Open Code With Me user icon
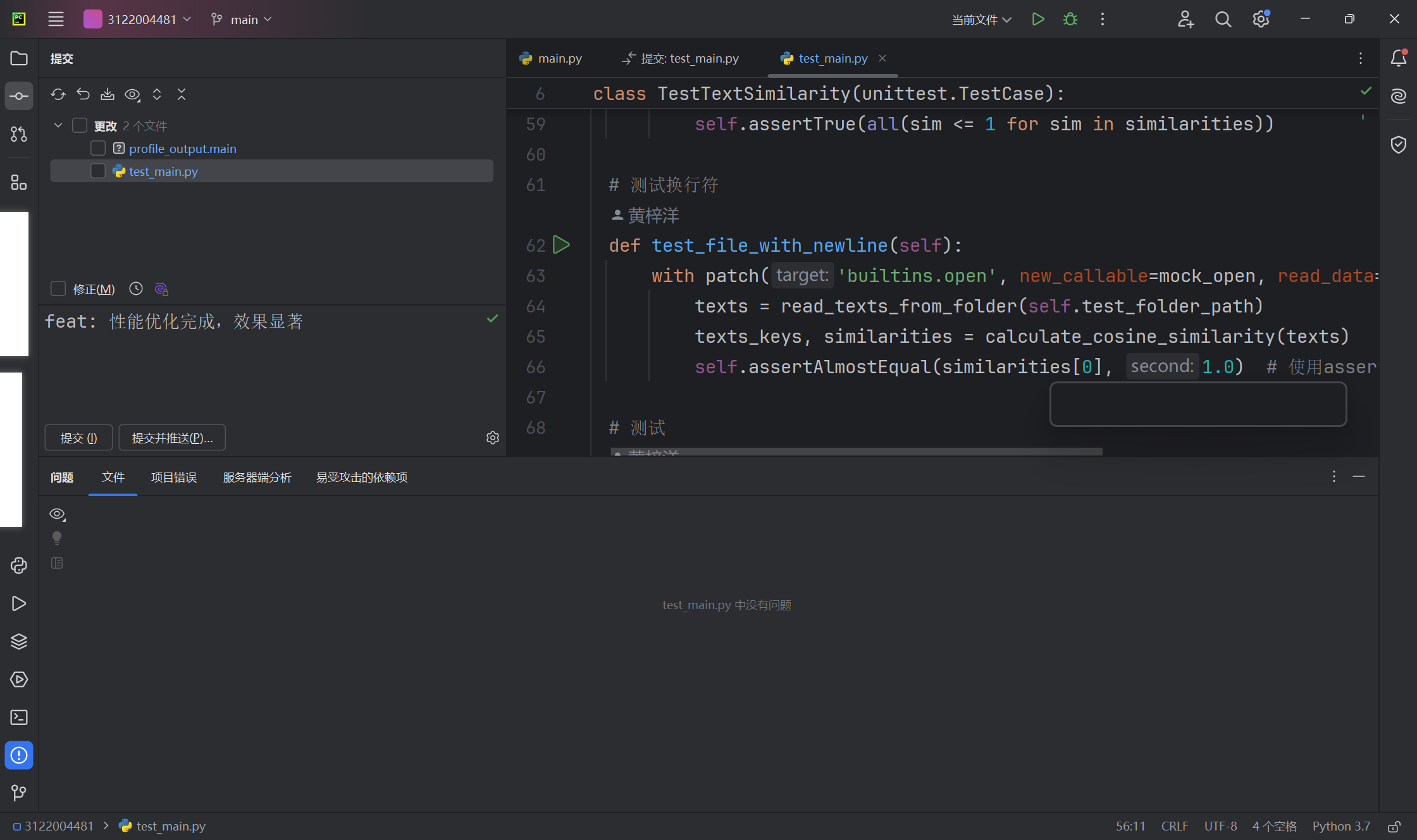This screenshot has width=1417, height=840. [1185, 19]
